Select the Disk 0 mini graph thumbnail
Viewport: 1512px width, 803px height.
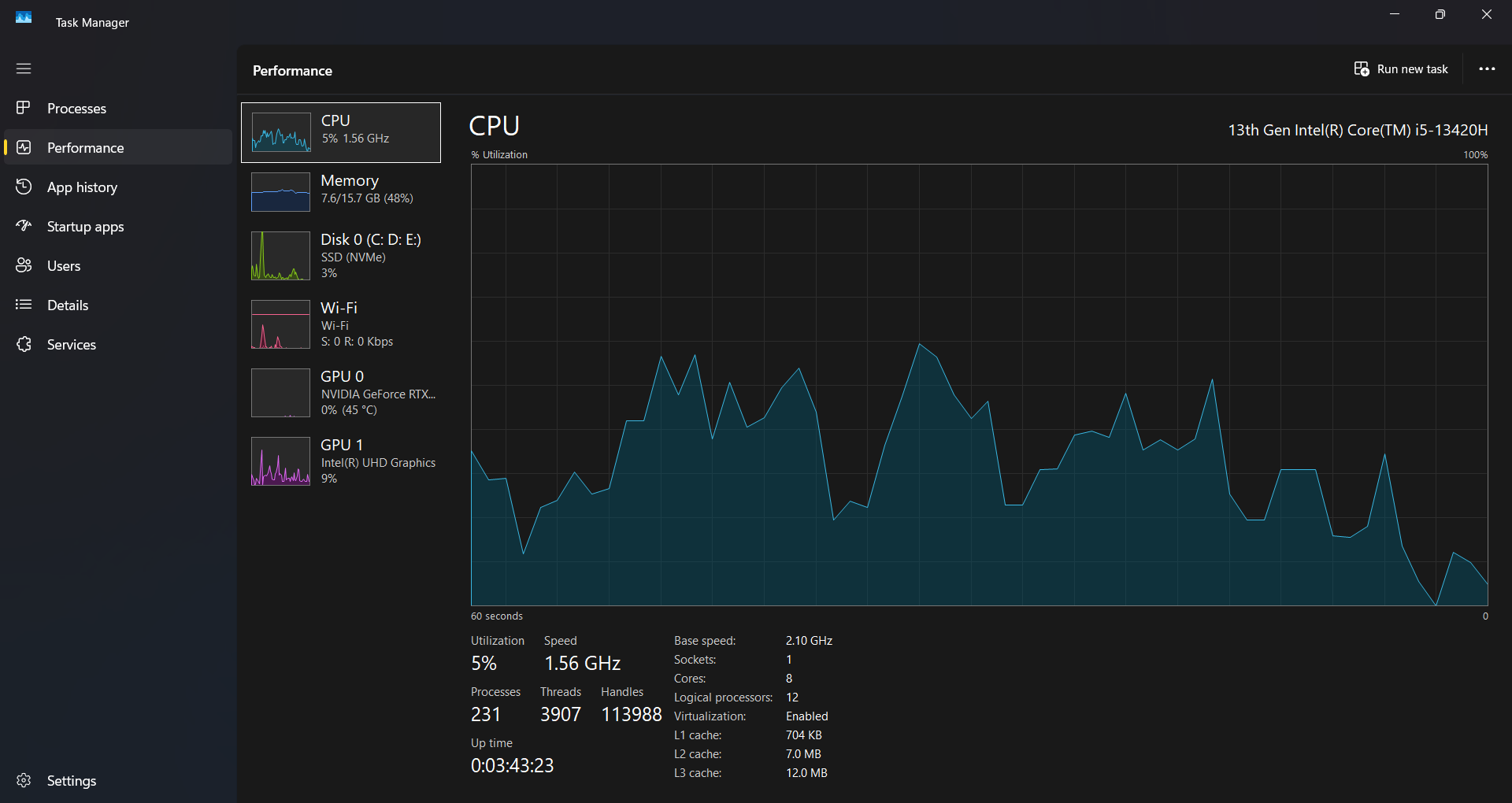click(280, 256)
